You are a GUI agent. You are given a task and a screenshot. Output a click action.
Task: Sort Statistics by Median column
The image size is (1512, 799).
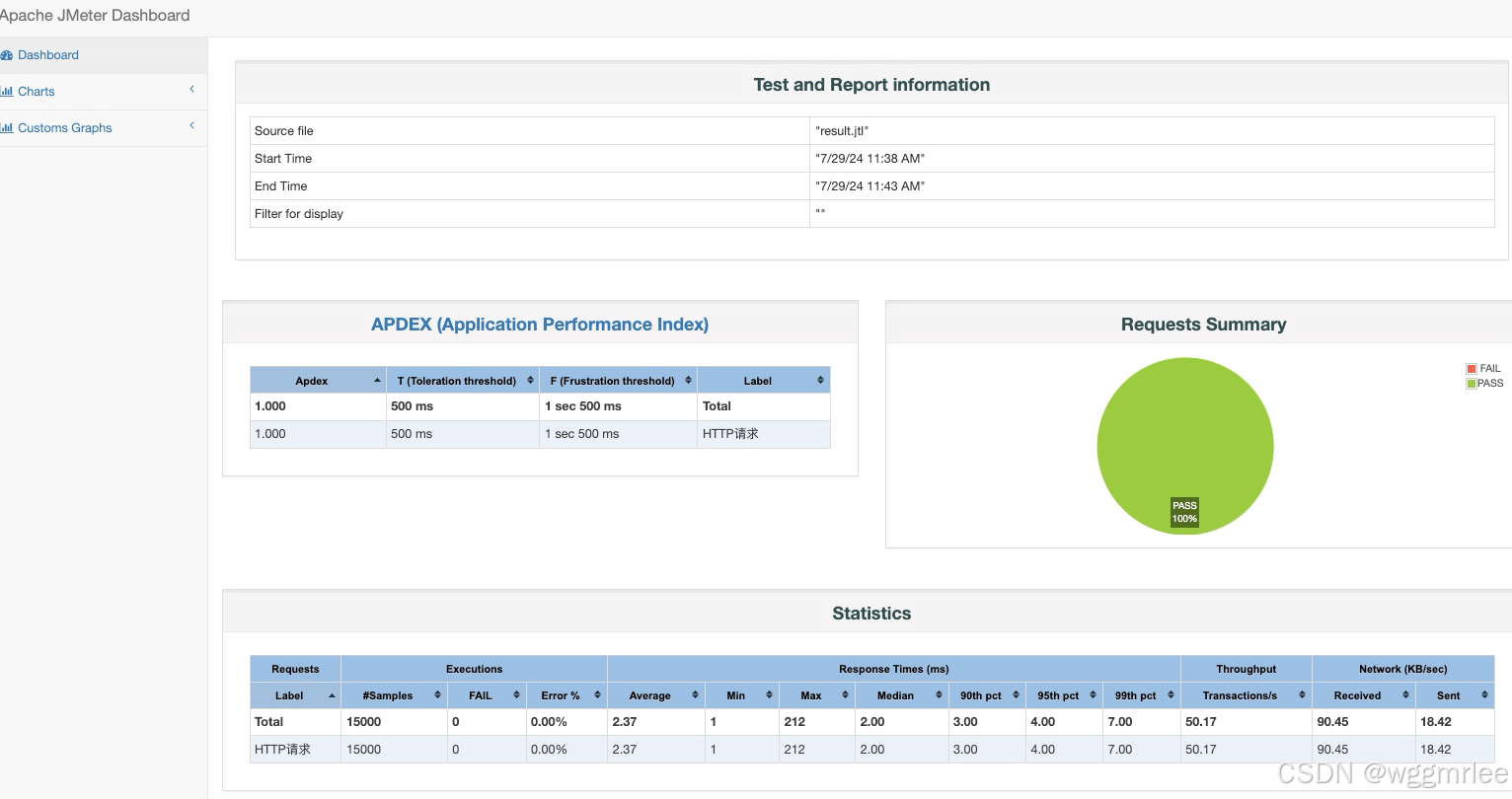902,695
